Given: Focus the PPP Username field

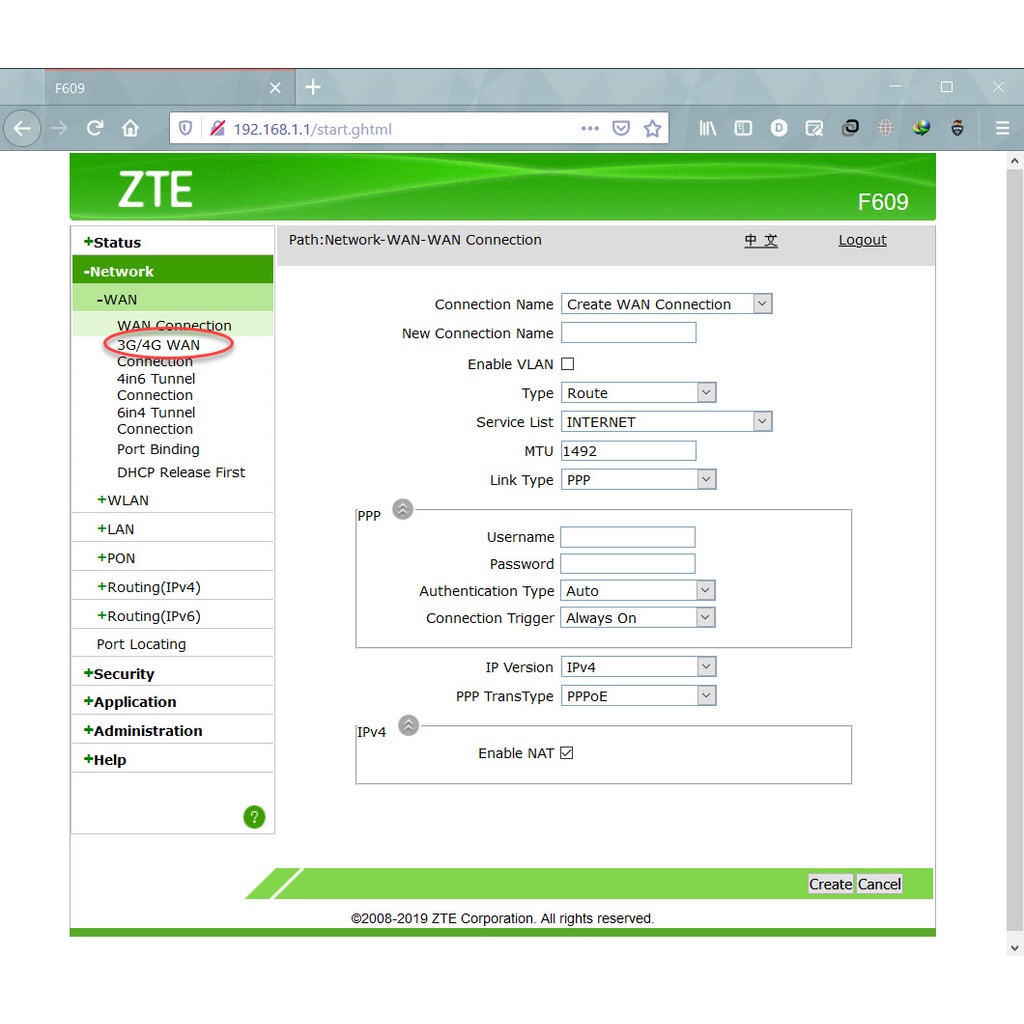Looking at the screenshot, I should pyautogui.click(x=628, y=537).
